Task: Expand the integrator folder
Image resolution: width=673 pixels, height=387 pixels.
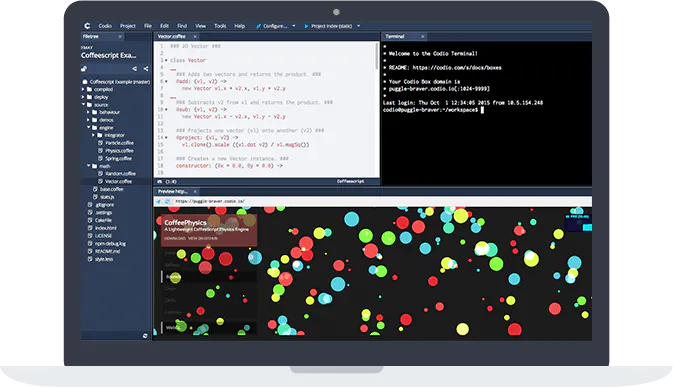Action: coord(94,135)
